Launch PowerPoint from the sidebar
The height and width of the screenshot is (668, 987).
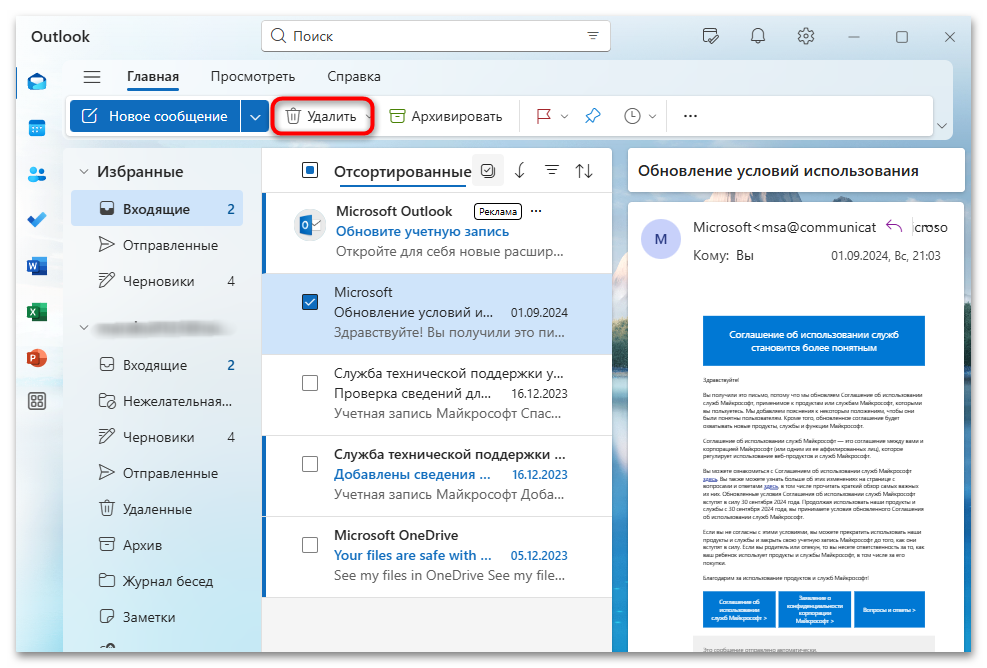37,358
